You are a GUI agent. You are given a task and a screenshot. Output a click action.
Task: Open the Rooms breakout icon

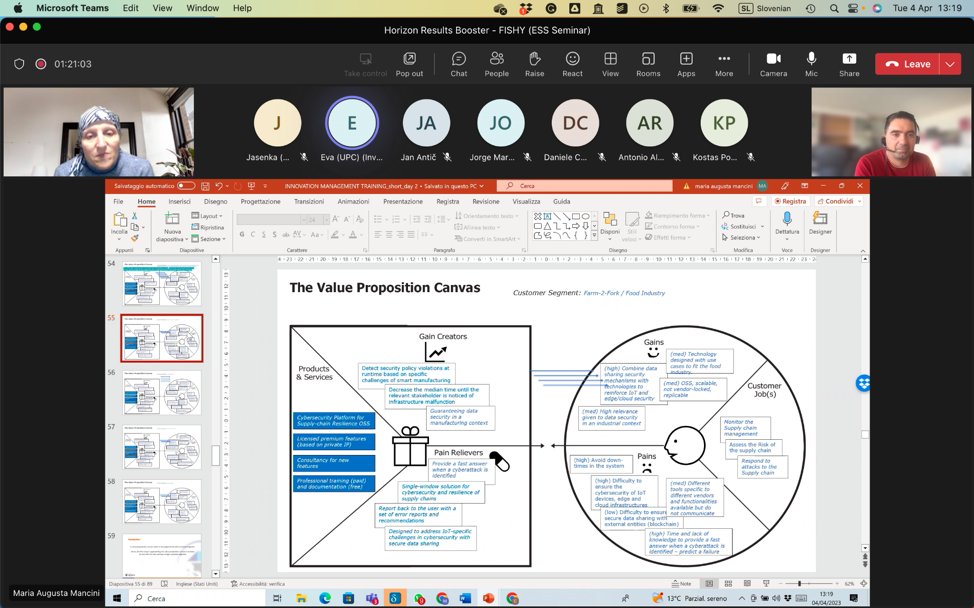[x=648, y=64]
